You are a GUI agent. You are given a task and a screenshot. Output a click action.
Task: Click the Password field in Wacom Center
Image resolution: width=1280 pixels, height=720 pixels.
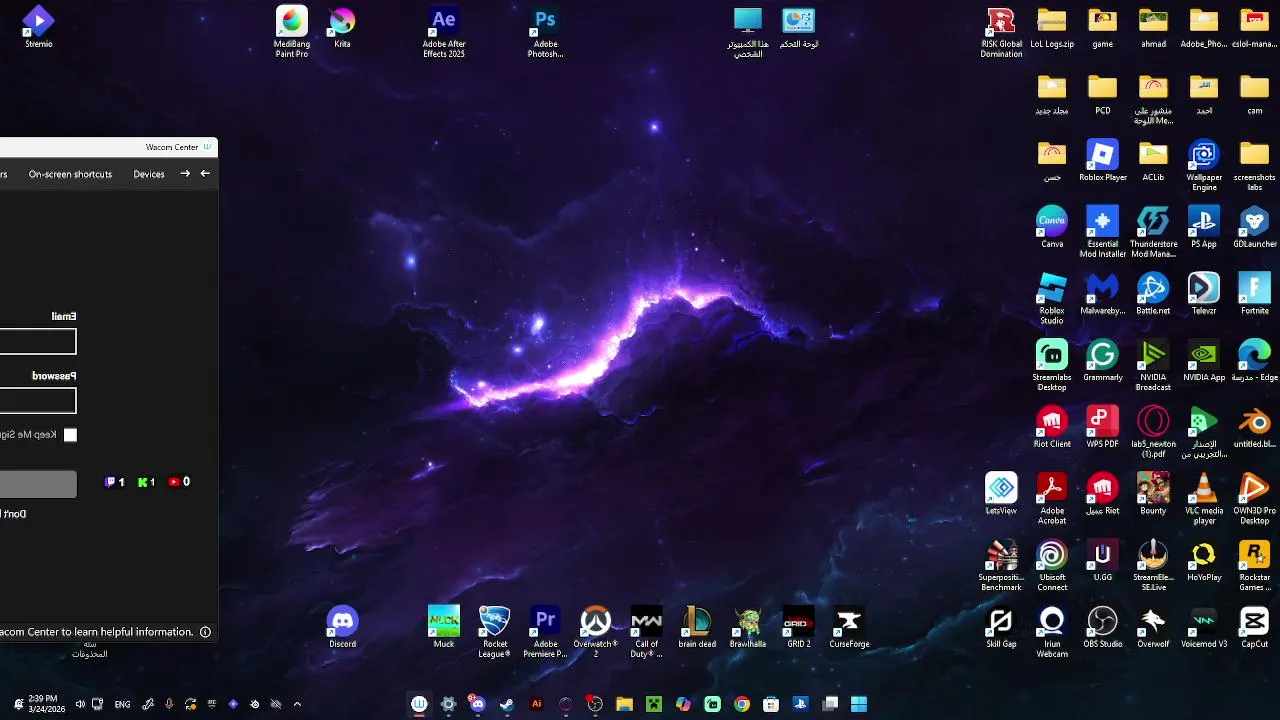pos(38,402)
